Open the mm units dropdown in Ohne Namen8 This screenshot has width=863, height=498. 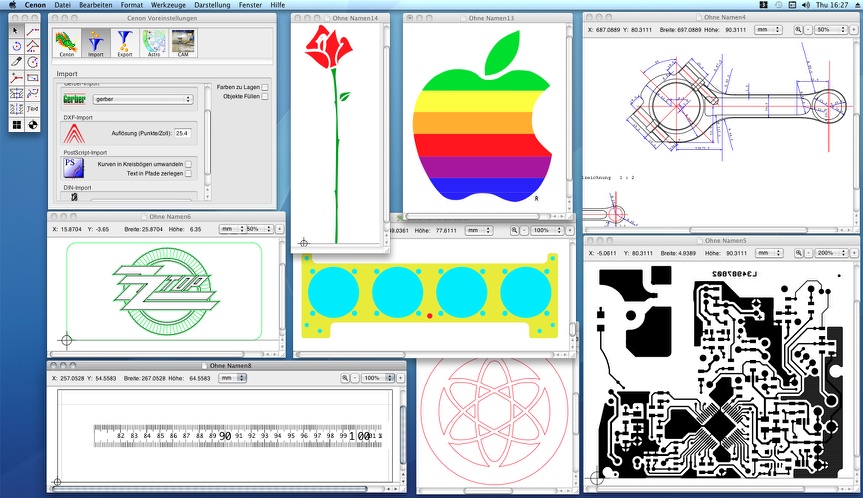(x=310, y=378)
